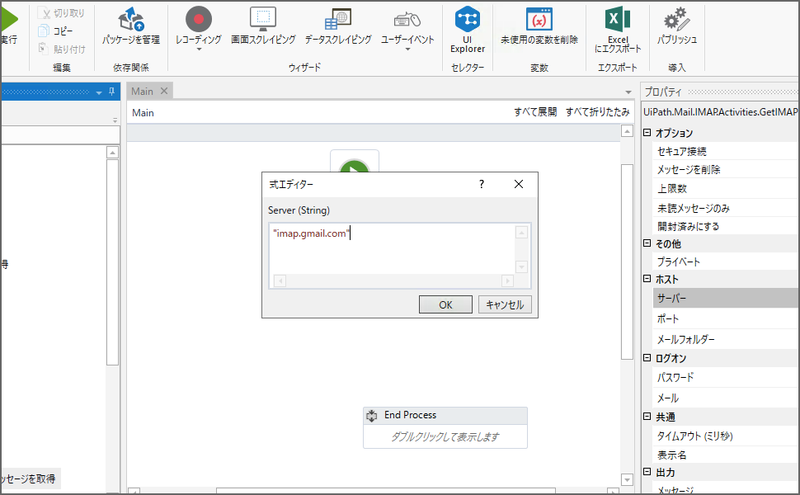The image size is (800, 495).
Task: Select Mark As Read (開封済みにする) property
Action: click(x=726, y=226)
